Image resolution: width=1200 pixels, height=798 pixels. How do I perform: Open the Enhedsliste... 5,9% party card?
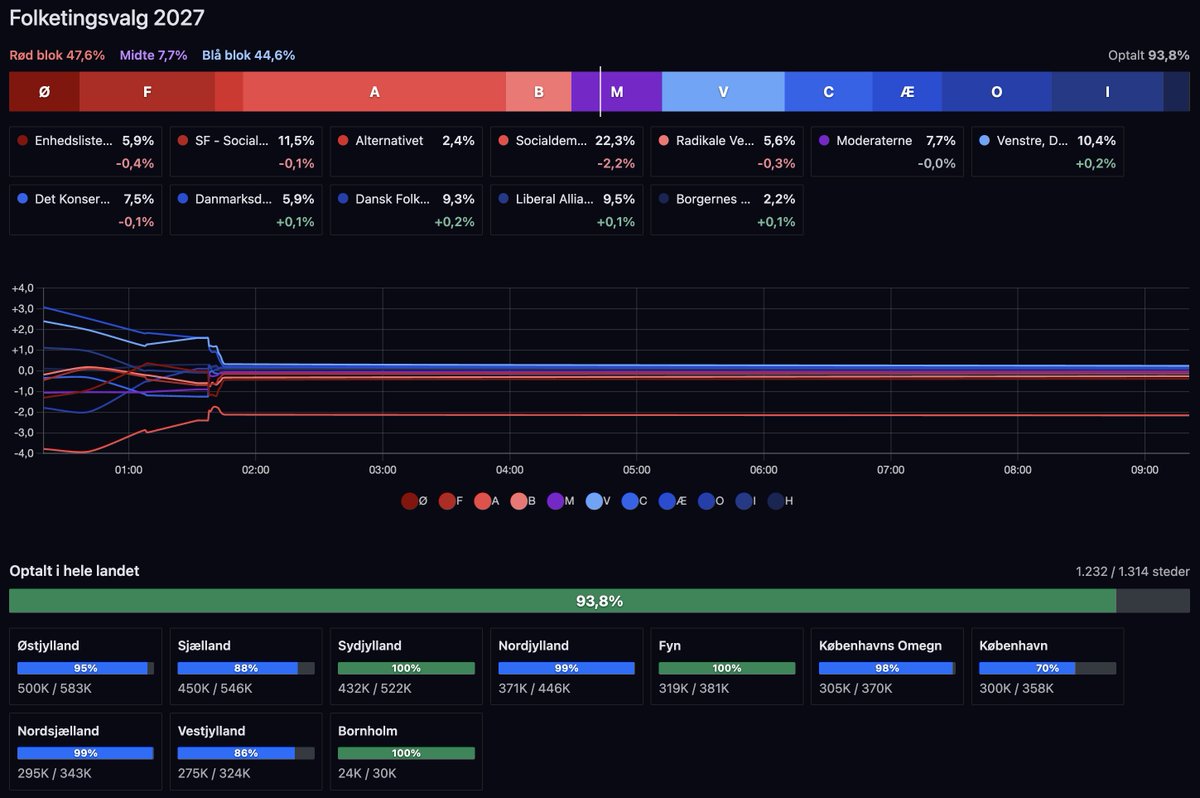coord(85,151)
